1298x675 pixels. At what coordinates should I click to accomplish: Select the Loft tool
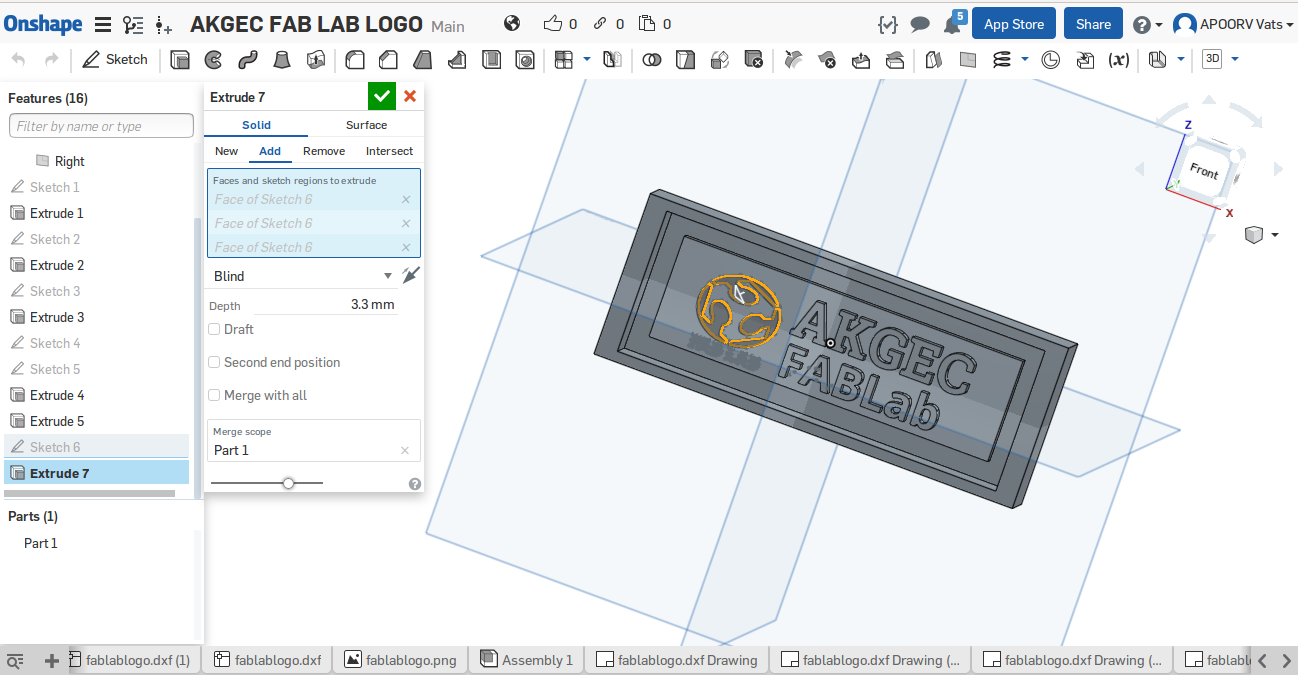[282, 60]
